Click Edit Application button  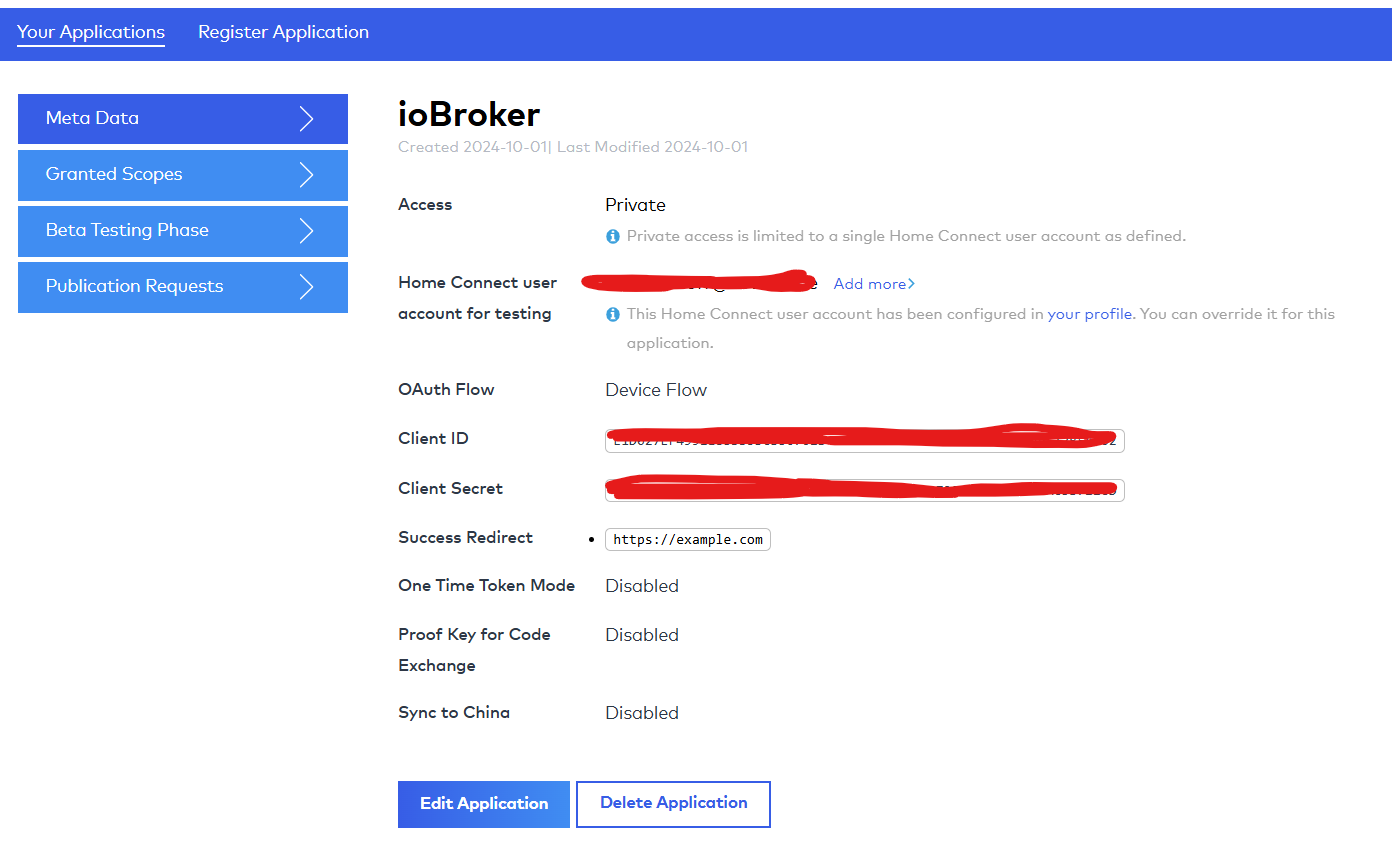click(484, 804)
